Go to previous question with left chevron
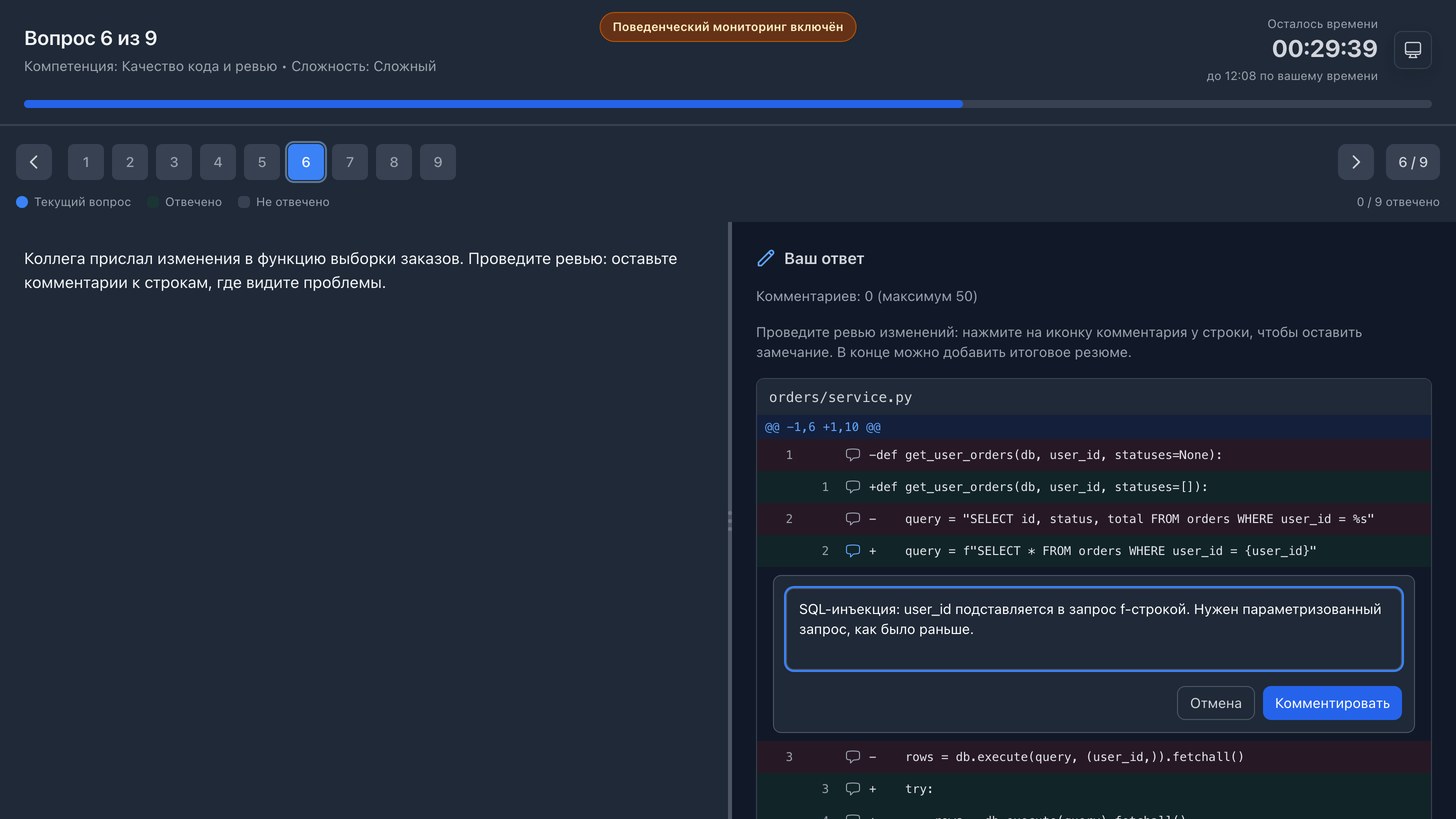Image resolution: width=1456 pixels, height=819 pixels. coord(34,162)
